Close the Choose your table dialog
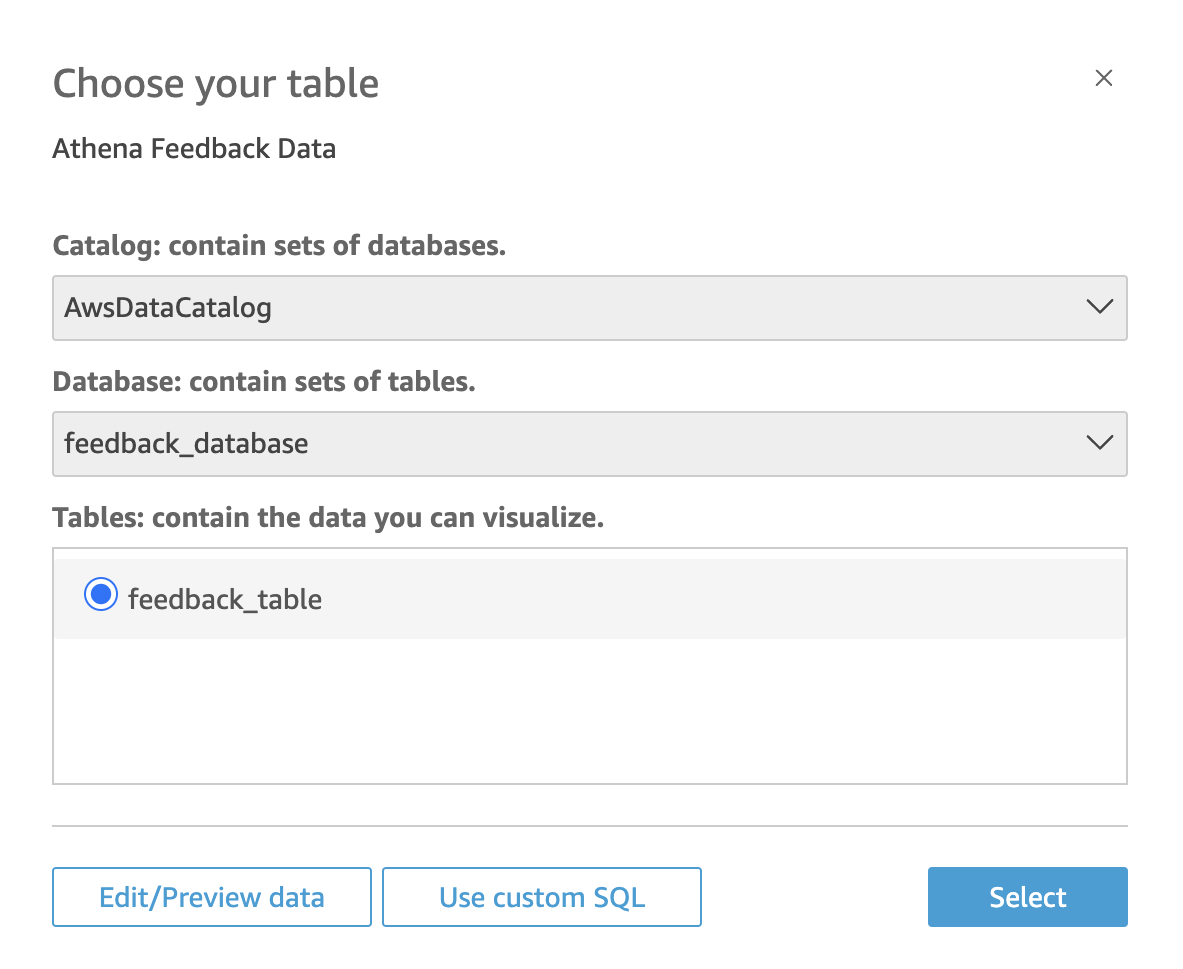1183x969 pixels. pyautogui.click(x=1103, y=77)
